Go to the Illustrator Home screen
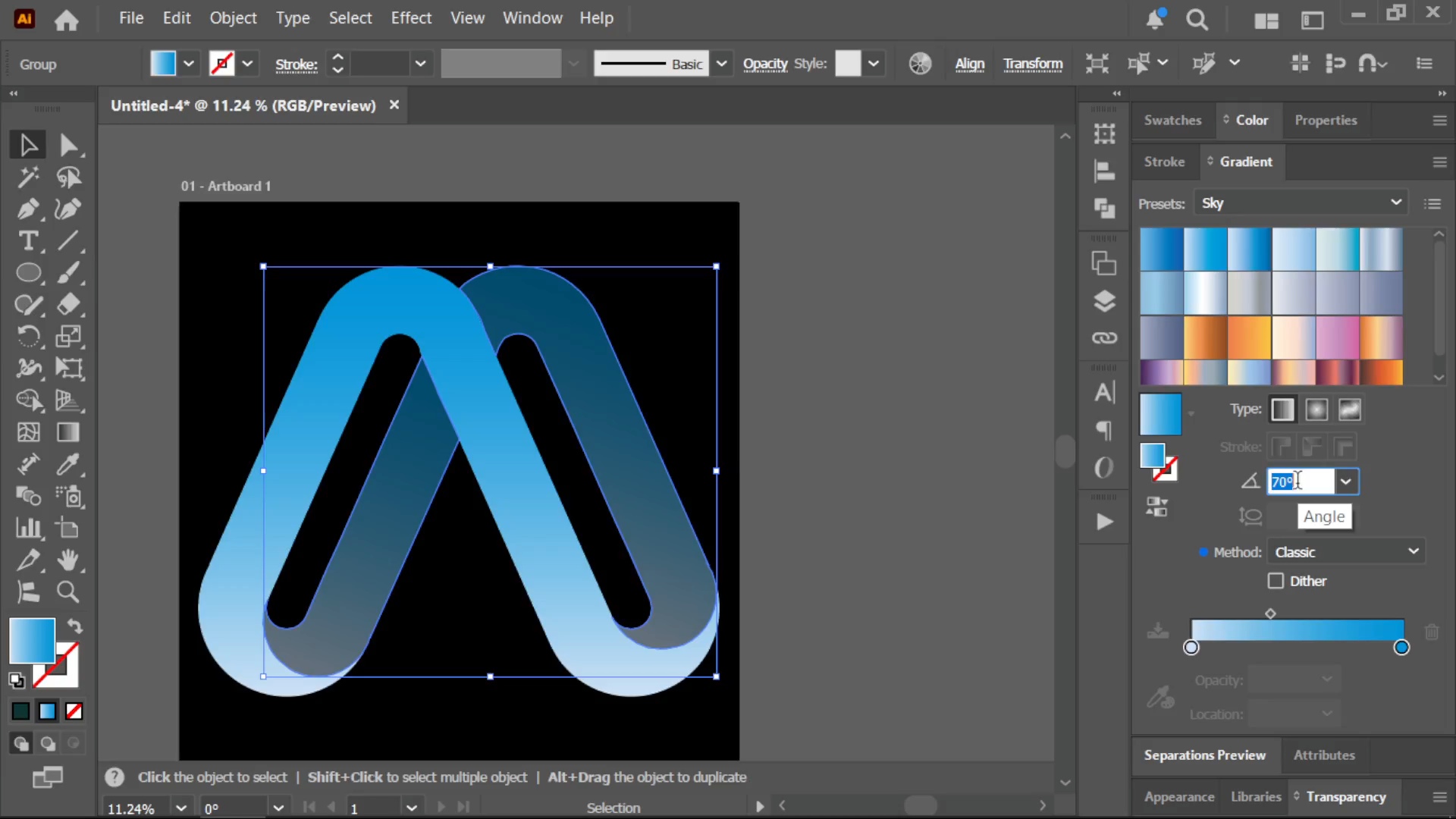The image size is (1456, 819). tap(67, 20)
